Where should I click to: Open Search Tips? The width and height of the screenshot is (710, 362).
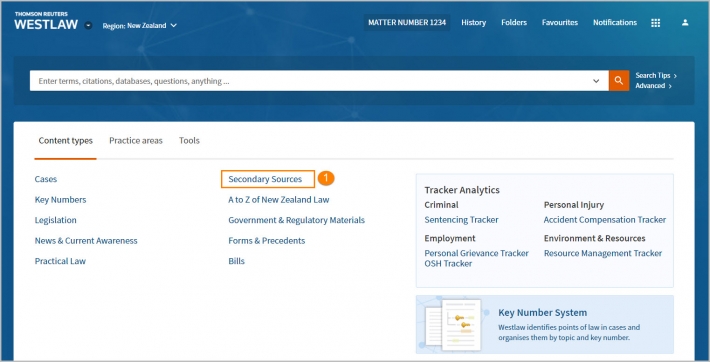coord(656,76)
